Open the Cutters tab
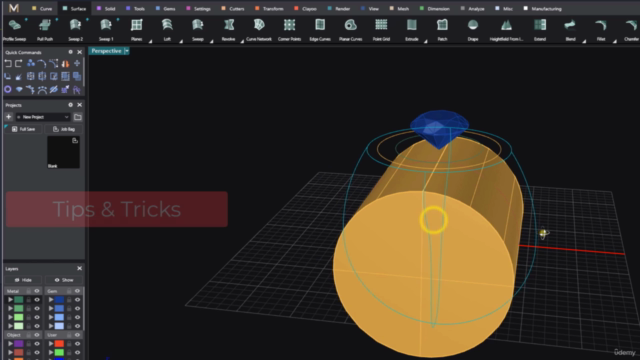The image size is (640, 360). click(233, 9)
